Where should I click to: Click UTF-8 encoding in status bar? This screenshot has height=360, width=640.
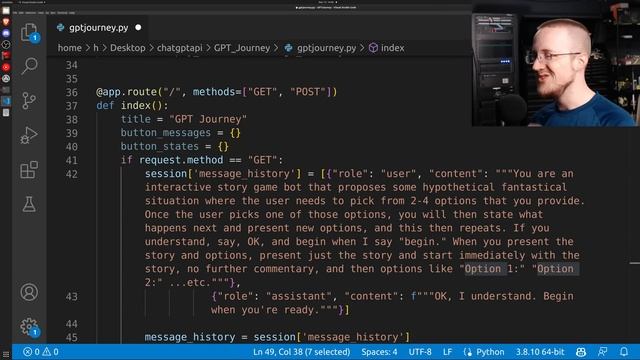(x=420, y=352)
